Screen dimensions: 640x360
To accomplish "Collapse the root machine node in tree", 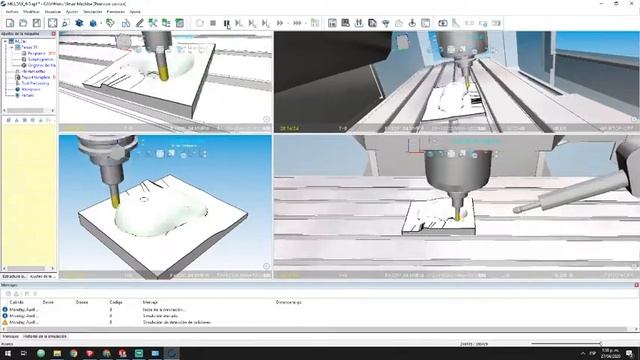I will pos(5,41).
